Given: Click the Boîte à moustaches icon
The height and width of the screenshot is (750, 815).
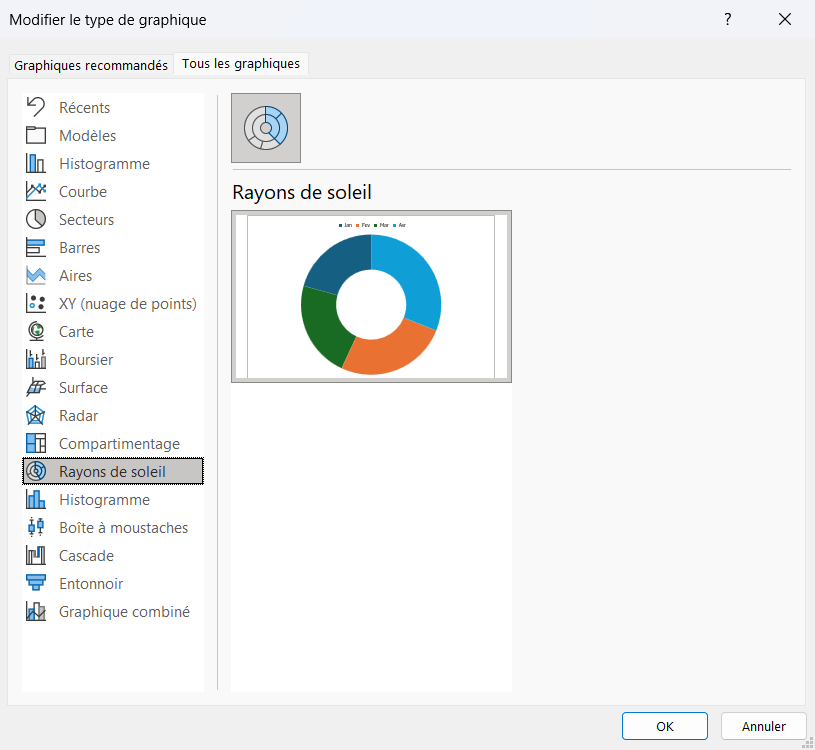Looking at the screenshot, I should pos(36,527).
